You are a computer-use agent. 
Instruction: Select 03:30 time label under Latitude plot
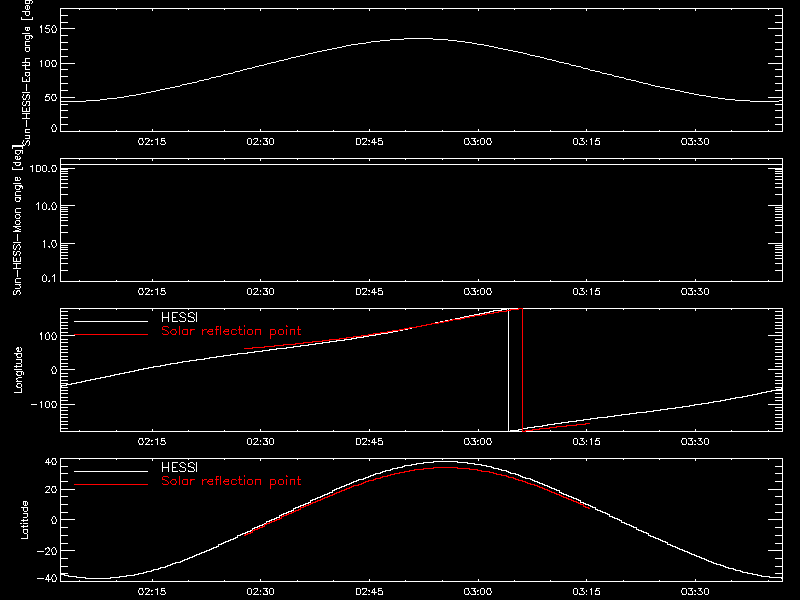pyautogui.click(x=695, y=592)
